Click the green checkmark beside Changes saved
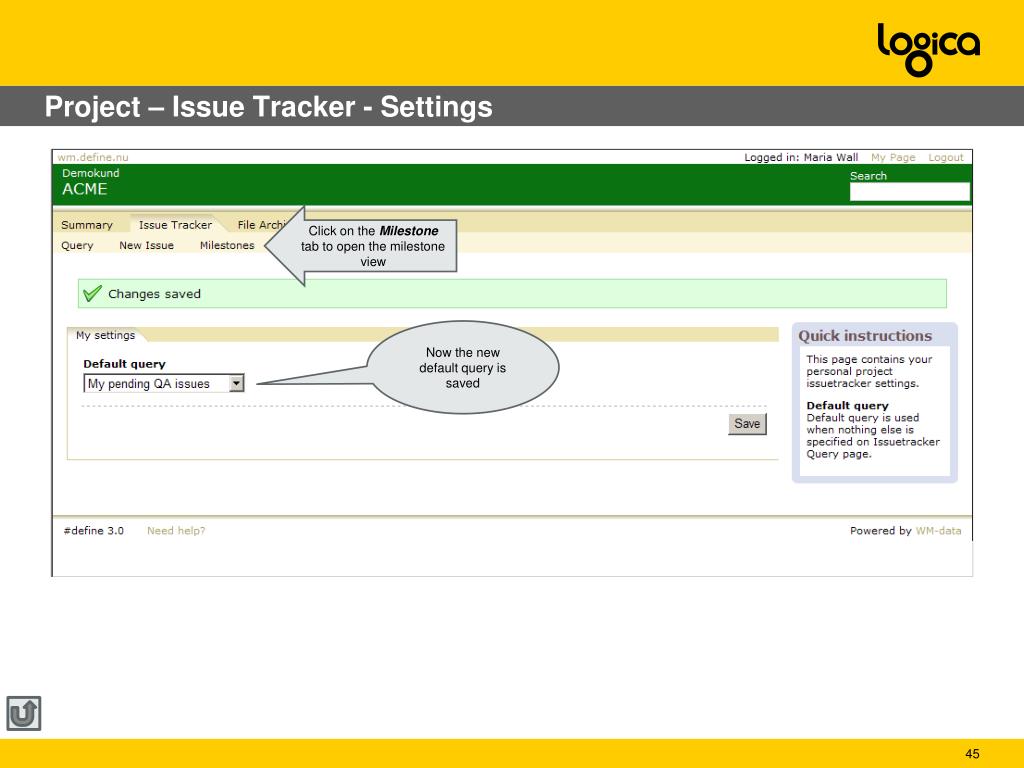The image size is (1024, 768). point(92,294)
